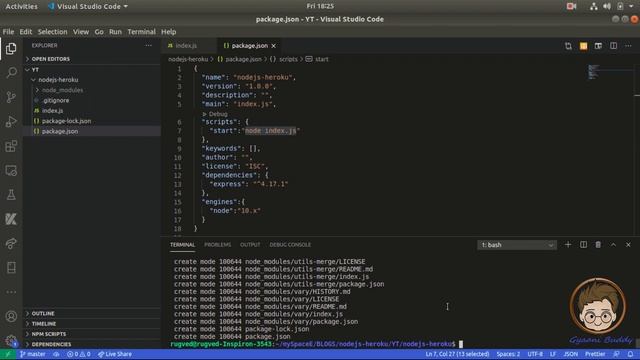Click the Prettier status bar item
This screenshot has width=640, height=360.
(595, 354)
